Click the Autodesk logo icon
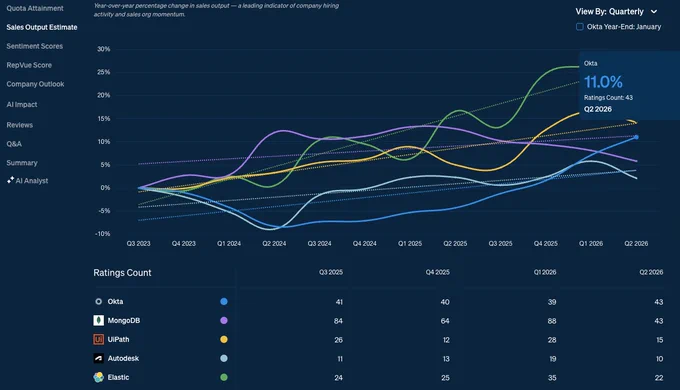Viewport: 680px width, 390px height. [x=98, y=358]
